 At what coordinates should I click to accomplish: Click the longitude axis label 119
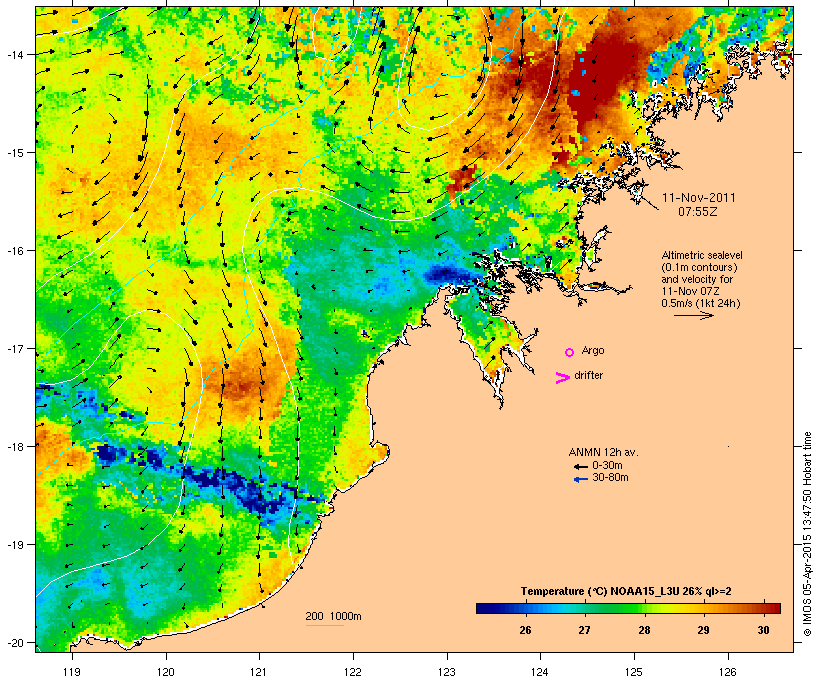tap(72, 672)
